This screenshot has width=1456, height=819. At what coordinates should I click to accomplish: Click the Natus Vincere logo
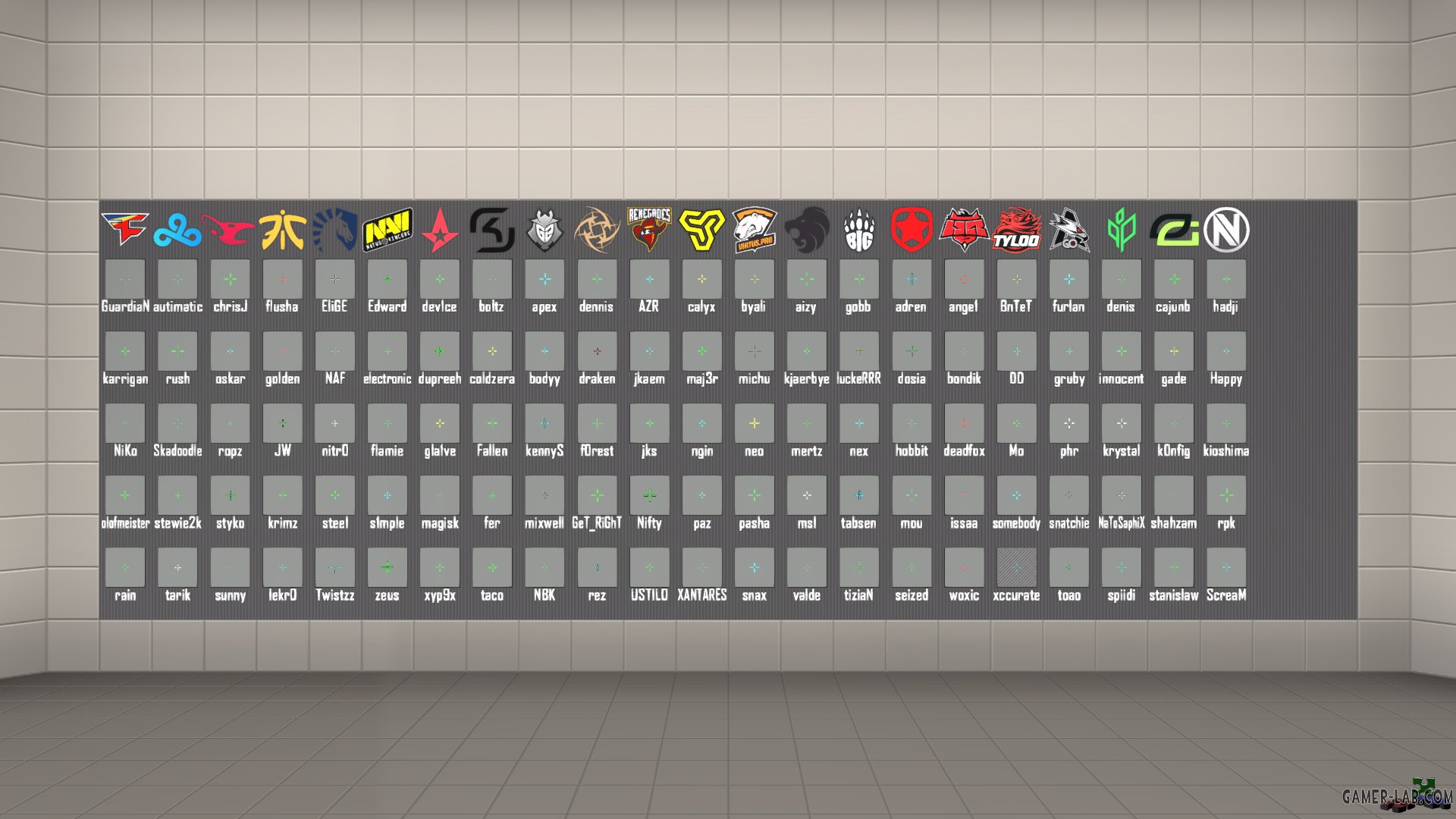point(388,230)
